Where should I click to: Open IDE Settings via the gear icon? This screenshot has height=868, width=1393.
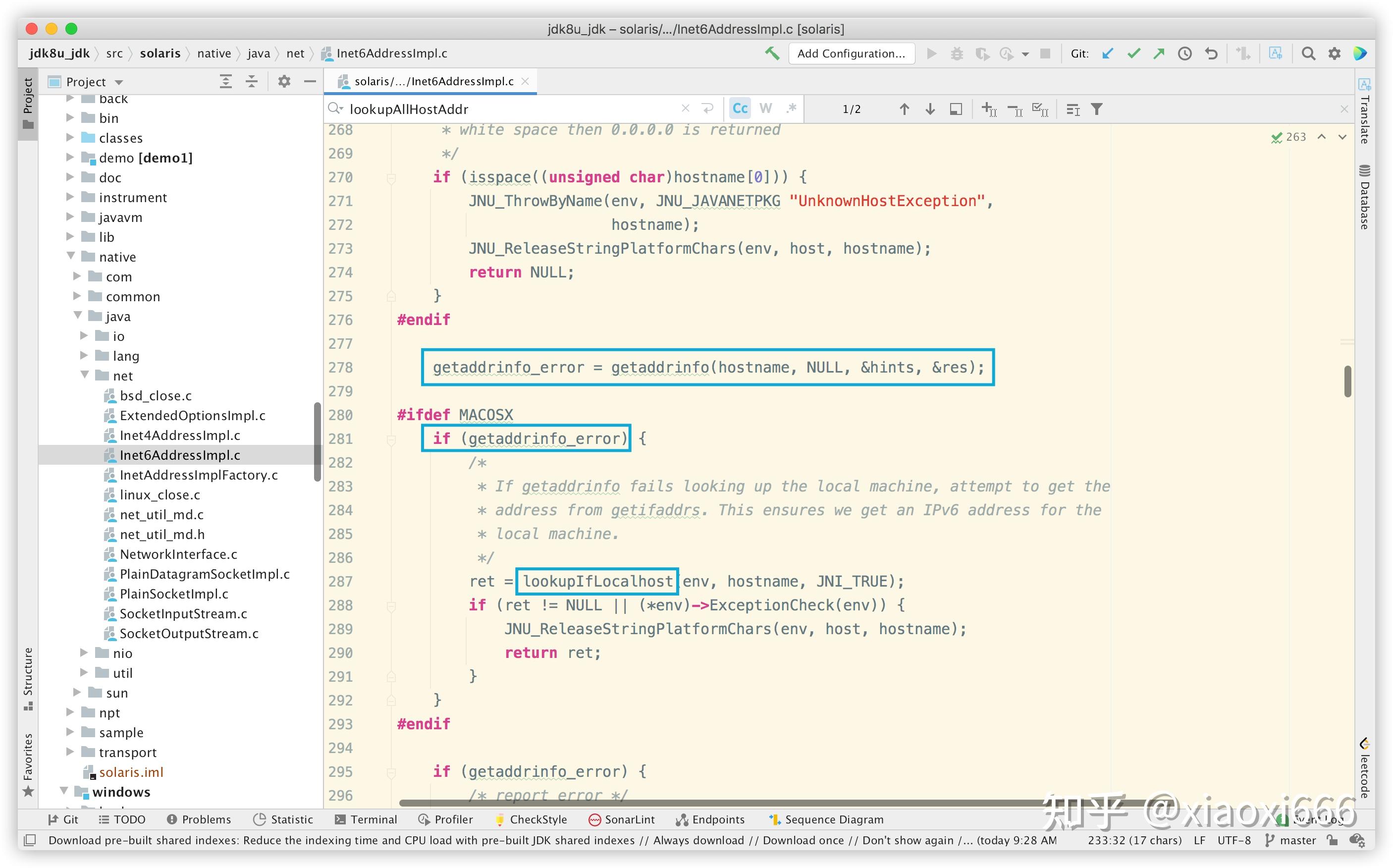[1335, 53]
